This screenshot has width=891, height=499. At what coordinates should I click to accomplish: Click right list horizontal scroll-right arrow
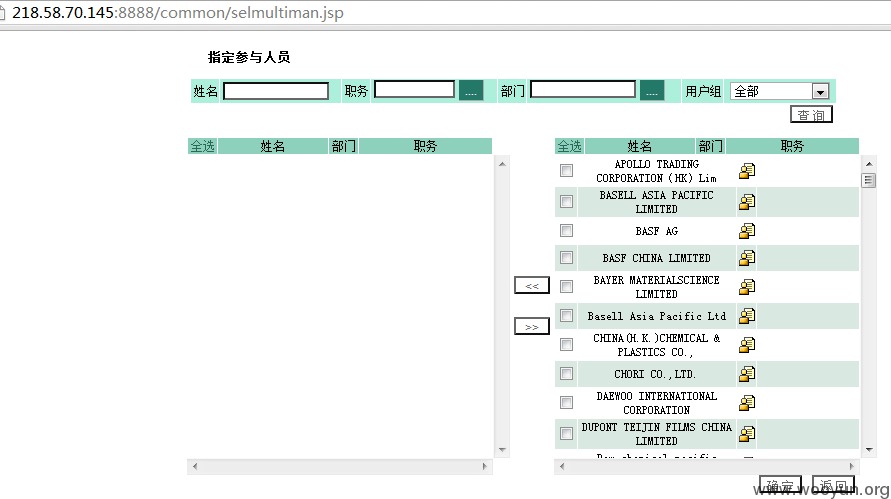click(x=851, y=466)
